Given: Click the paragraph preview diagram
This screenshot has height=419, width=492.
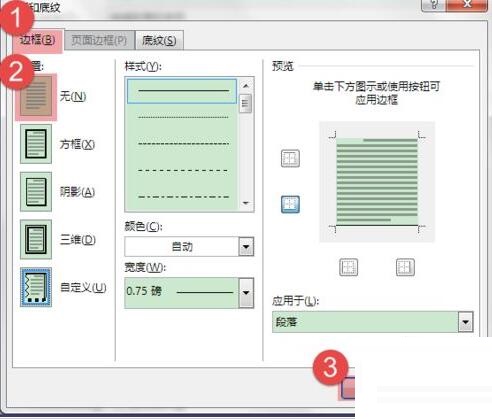Looking at the screenshot, I should tap(377, 182).
